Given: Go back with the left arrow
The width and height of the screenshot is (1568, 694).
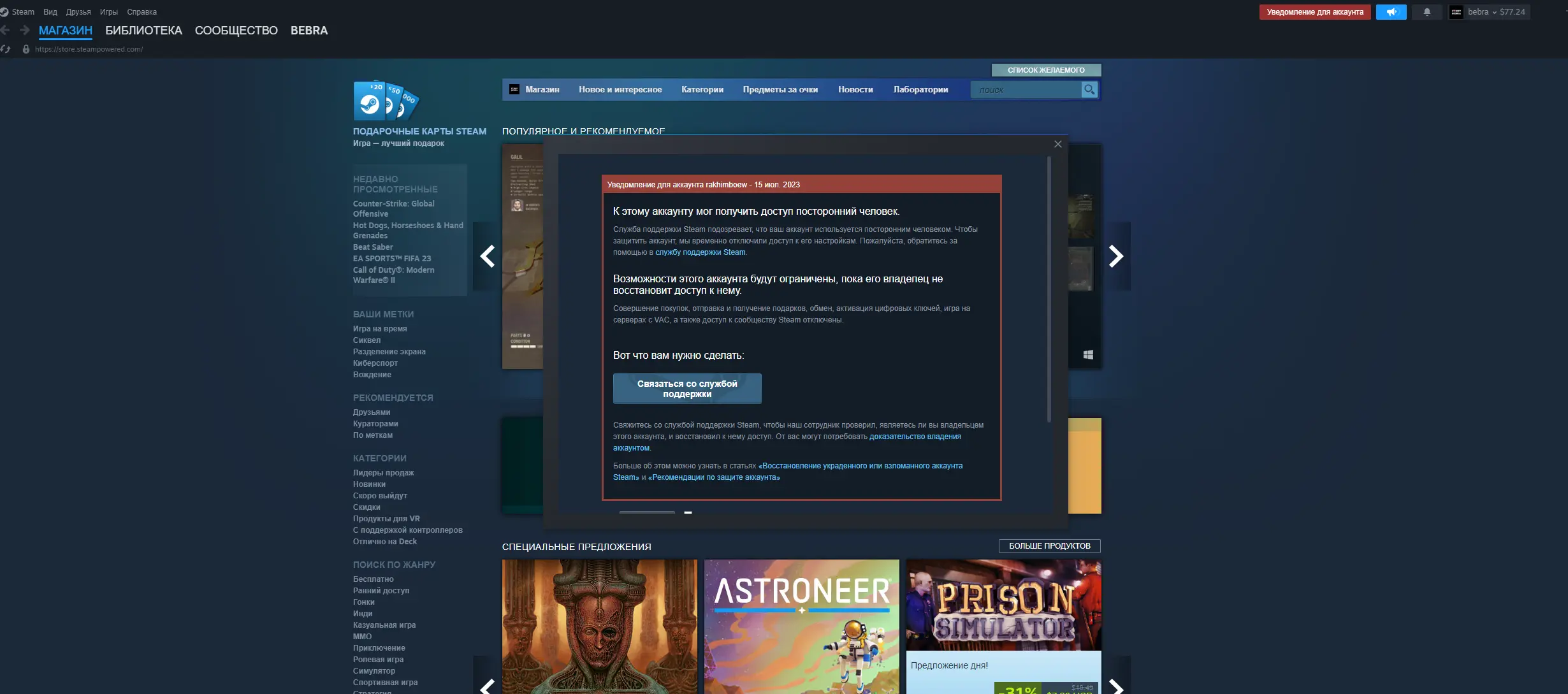Looking at the screenshot, I should pyautogui.click(x=5, y=30).
